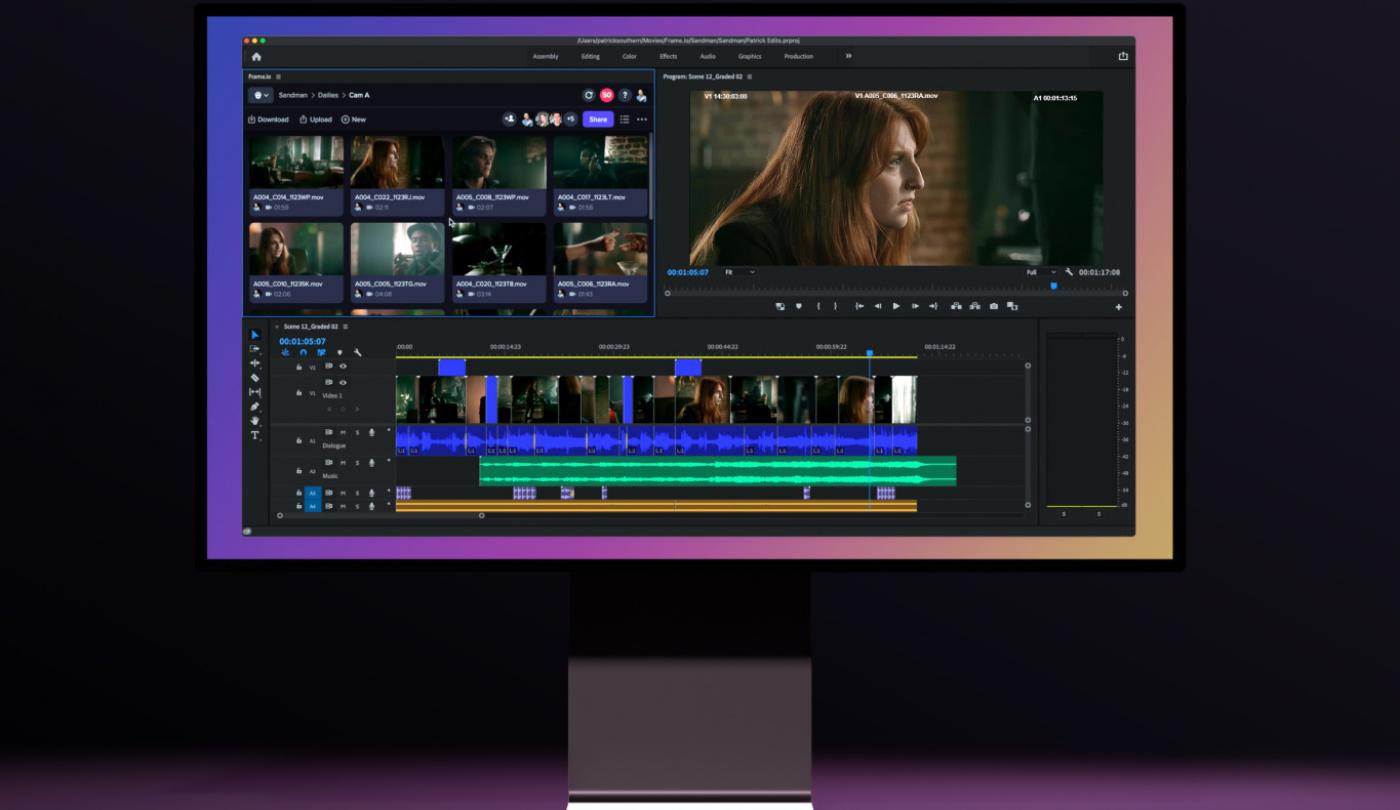Step back one frame
This screenshot has height=810, width=1400.
tap(878, 306)
